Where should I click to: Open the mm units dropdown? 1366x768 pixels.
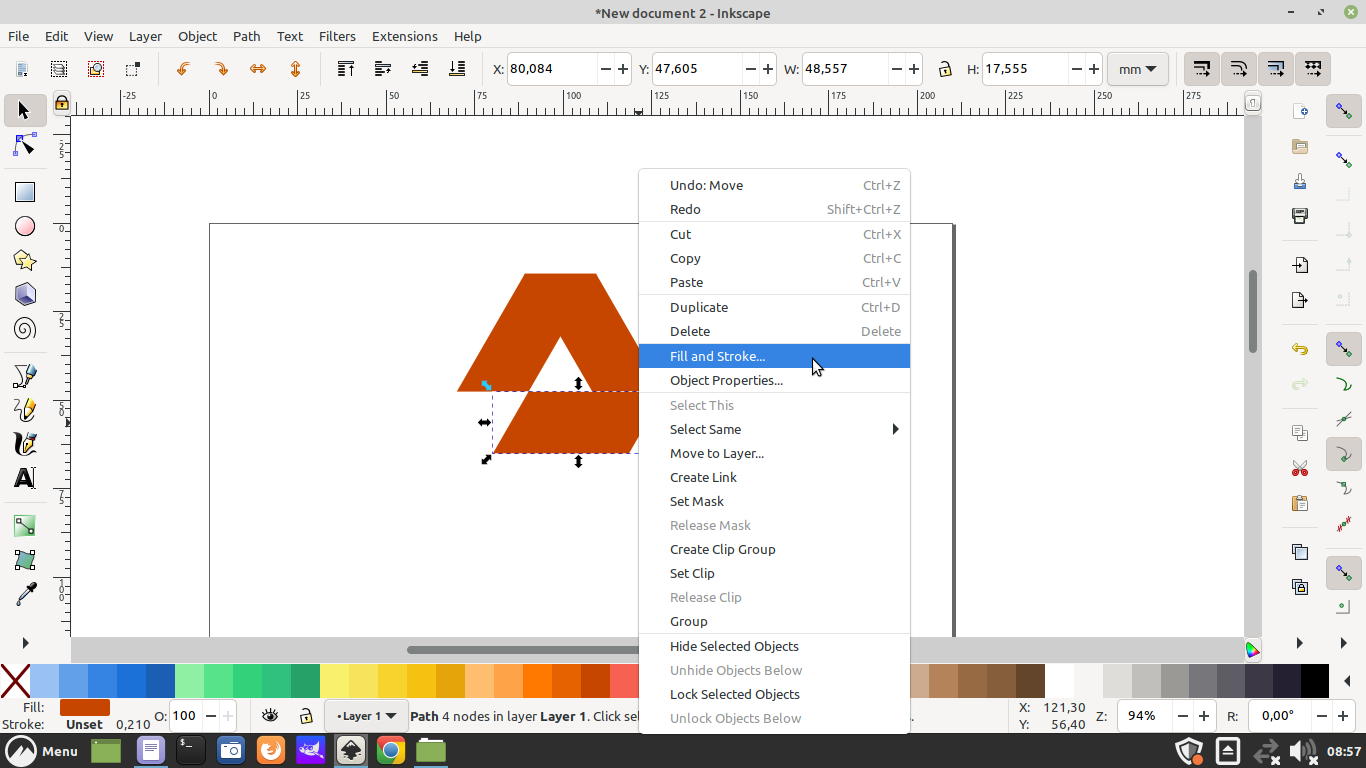pos(1138,69)
